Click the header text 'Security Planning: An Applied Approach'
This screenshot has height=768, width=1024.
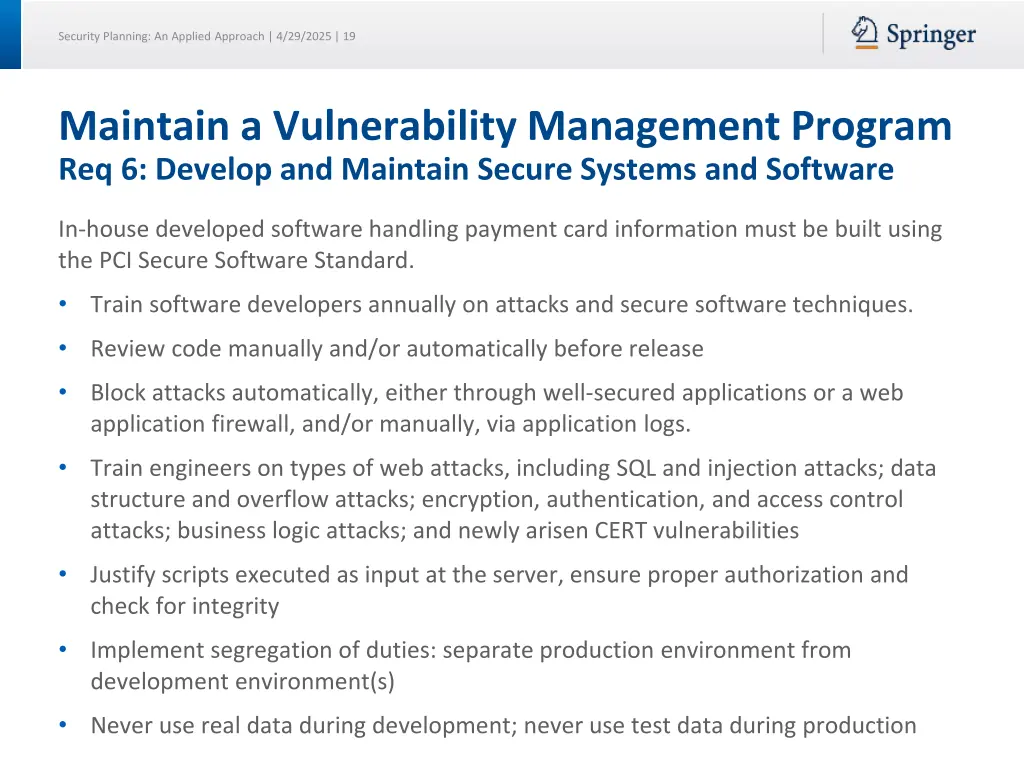pyautogui.click(x=160, y=36)
